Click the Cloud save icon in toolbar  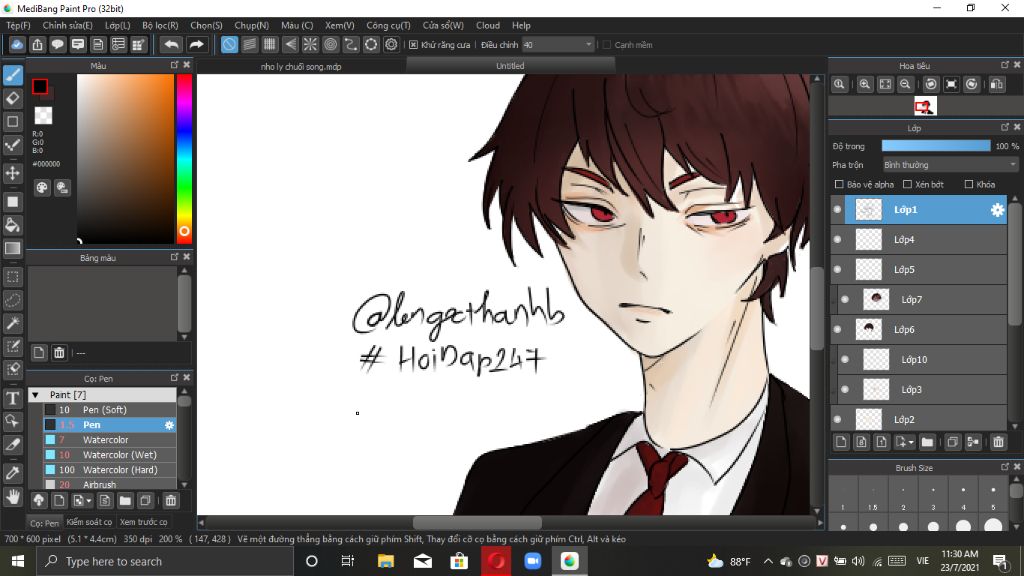(x=17, y=44)
